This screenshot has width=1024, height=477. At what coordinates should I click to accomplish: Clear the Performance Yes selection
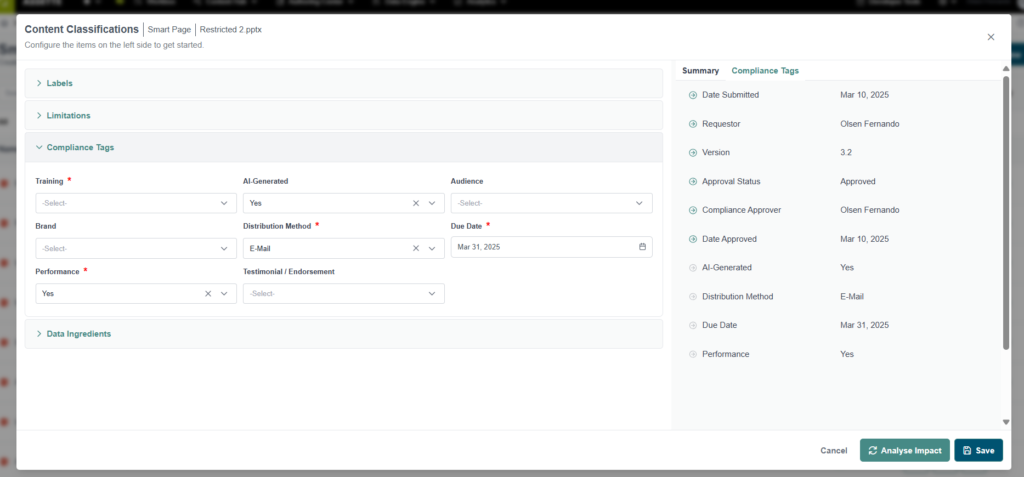point(208,293)
